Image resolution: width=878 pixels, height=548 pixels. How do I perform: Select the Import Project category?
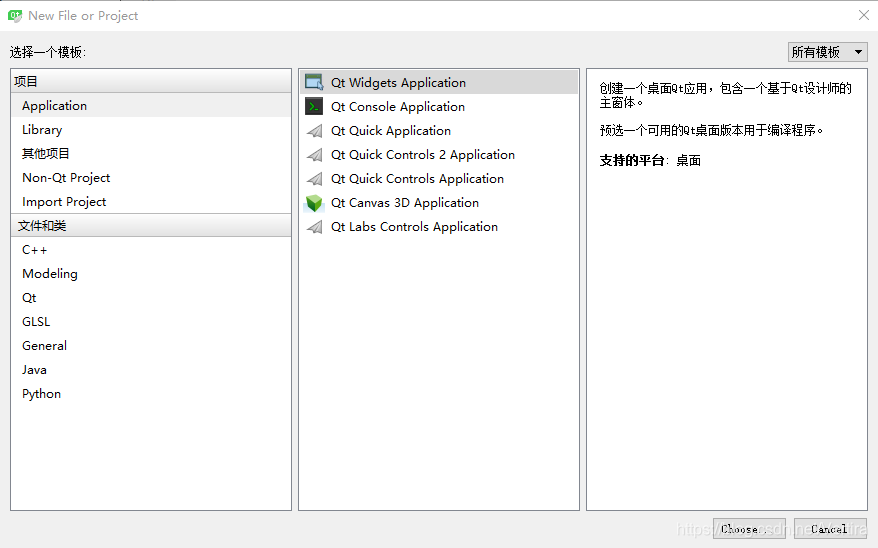click(x=151, y=202)
